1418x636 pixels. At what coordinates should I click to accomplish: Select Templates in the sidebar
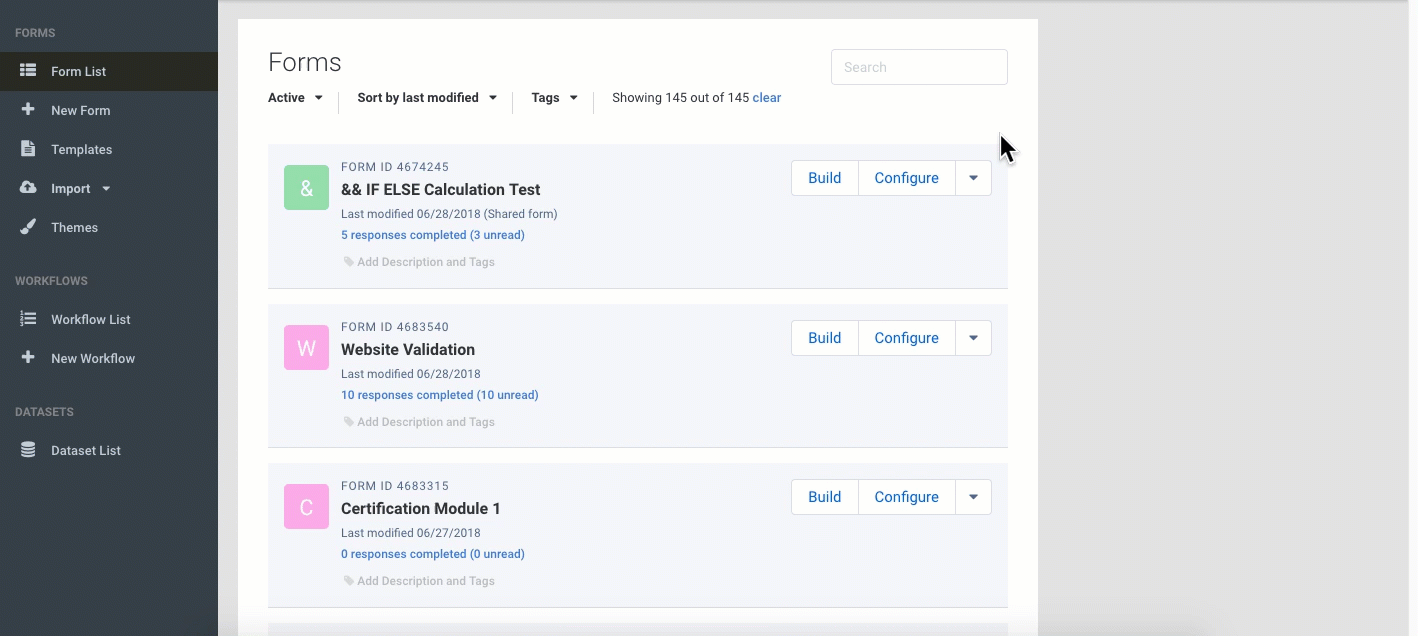[82, 149]
